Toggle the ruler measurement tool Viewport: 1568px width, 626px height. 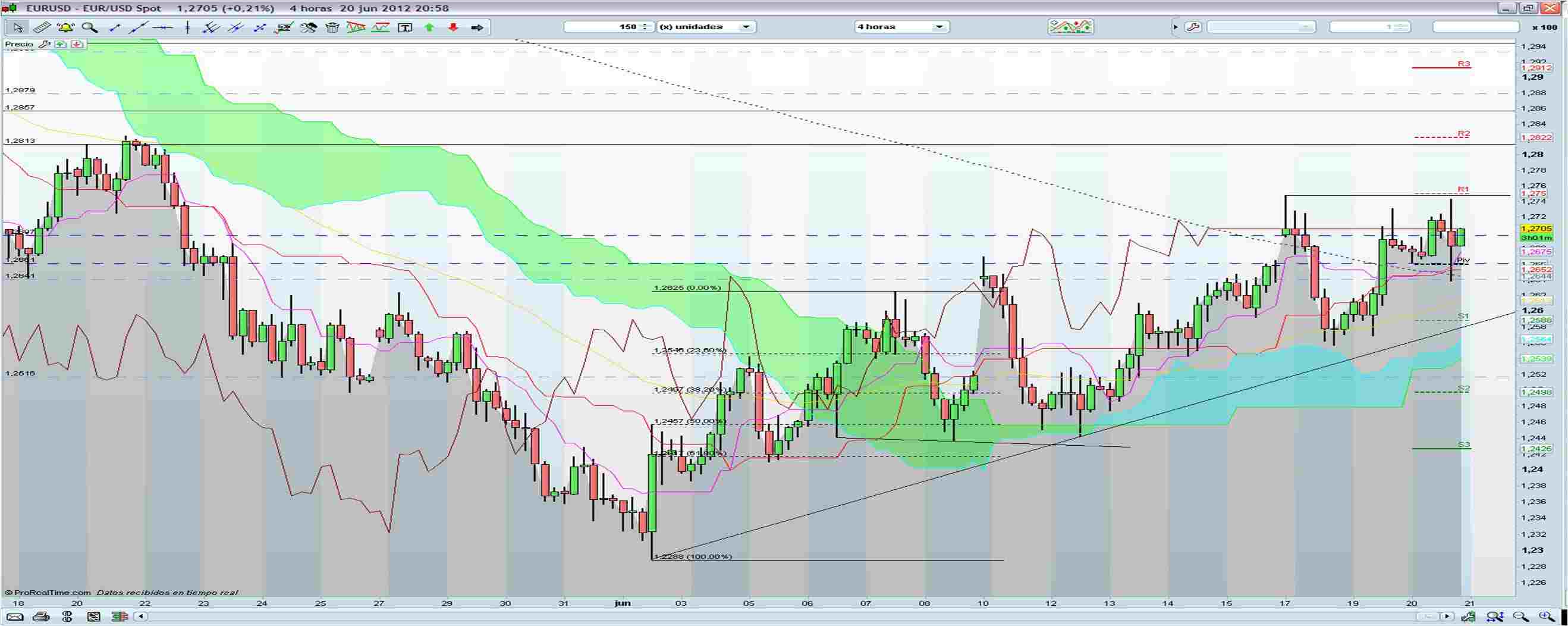(42, 27)
